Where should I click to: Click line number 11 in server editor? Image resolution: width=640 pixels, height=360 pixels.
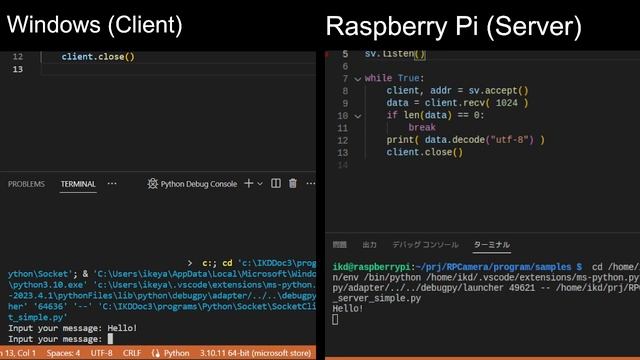pos(343,128)
